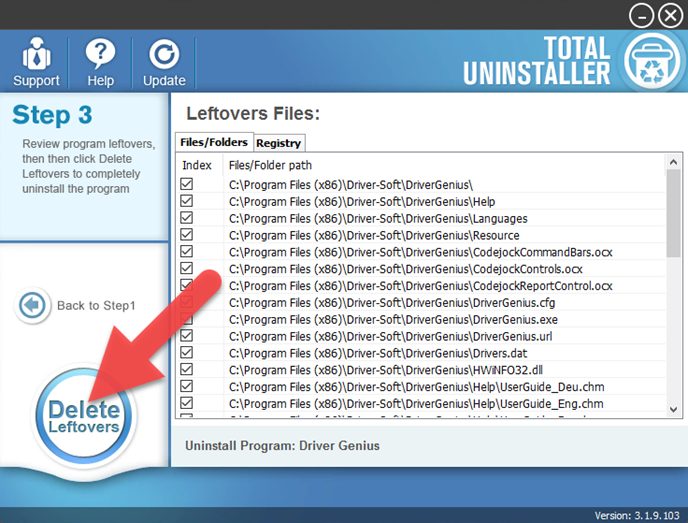Open the Support icon
This screenshot has height=523, width=688.
[x=36, y=54]
